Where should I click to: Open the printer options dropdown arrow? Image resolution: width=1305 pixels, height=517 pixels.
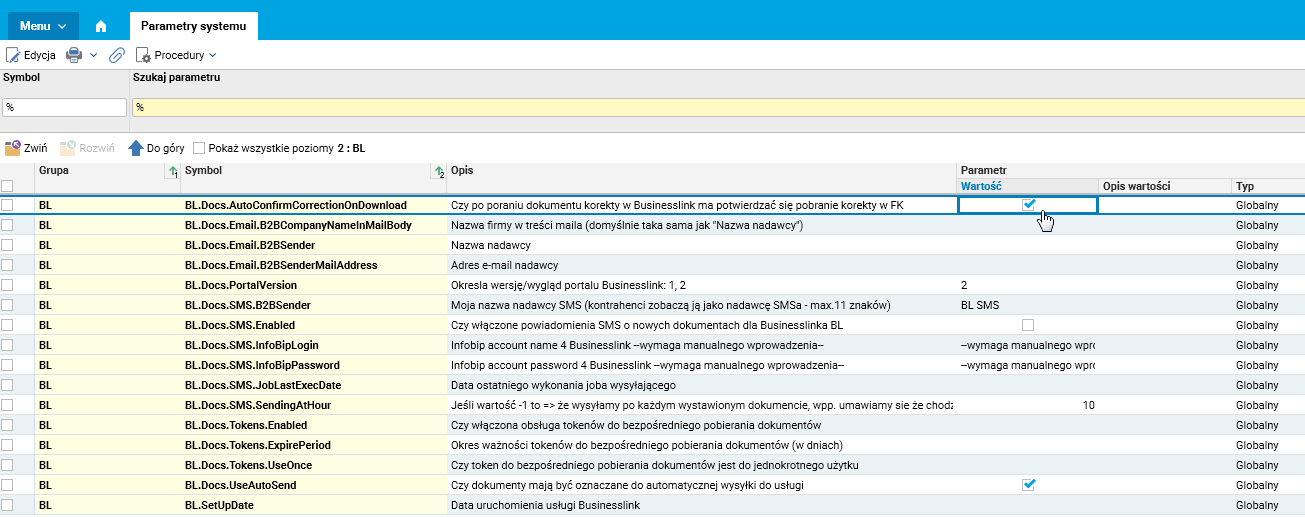94,55
